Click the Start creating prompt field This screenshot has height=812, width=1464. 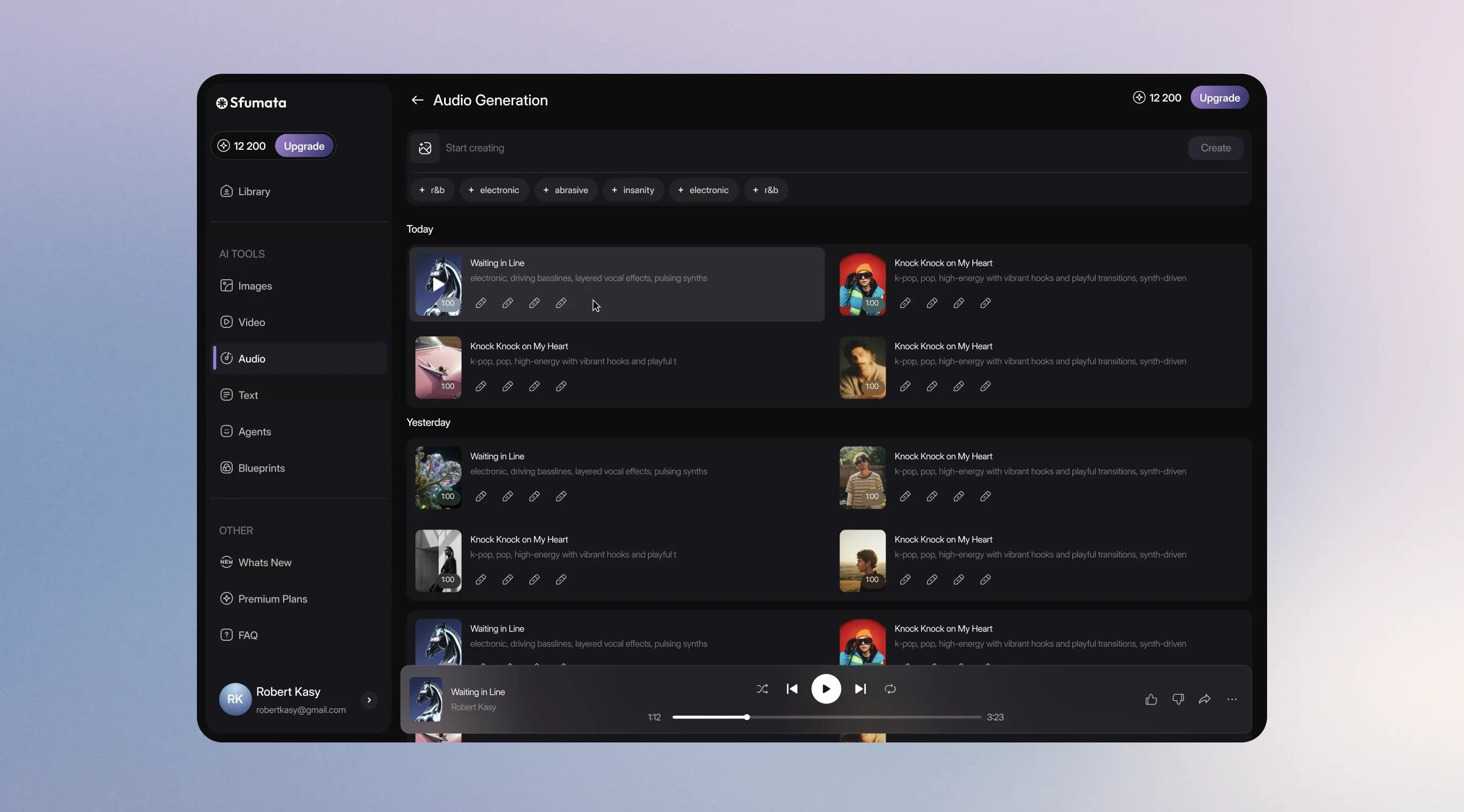813,148
